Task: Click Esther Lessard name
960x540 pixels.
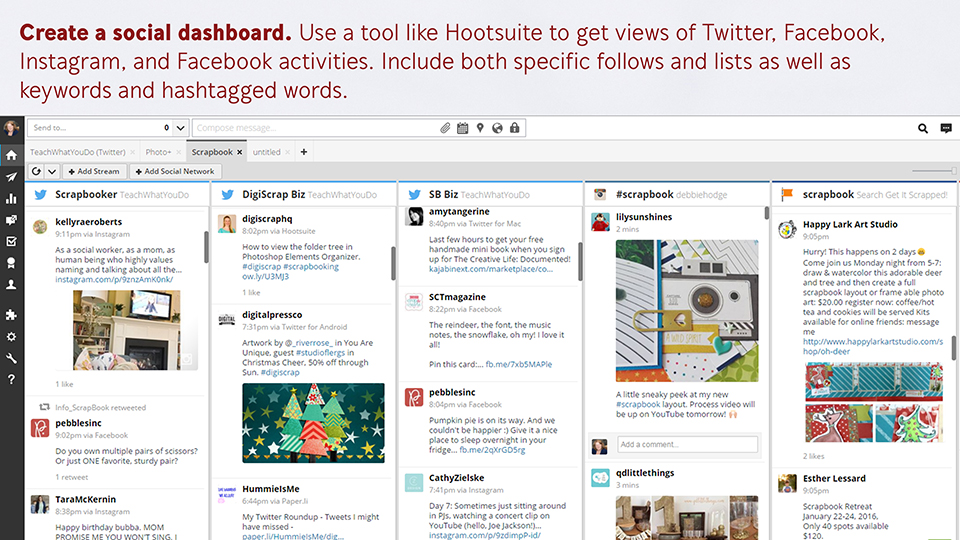Action: tap(834, 478)
